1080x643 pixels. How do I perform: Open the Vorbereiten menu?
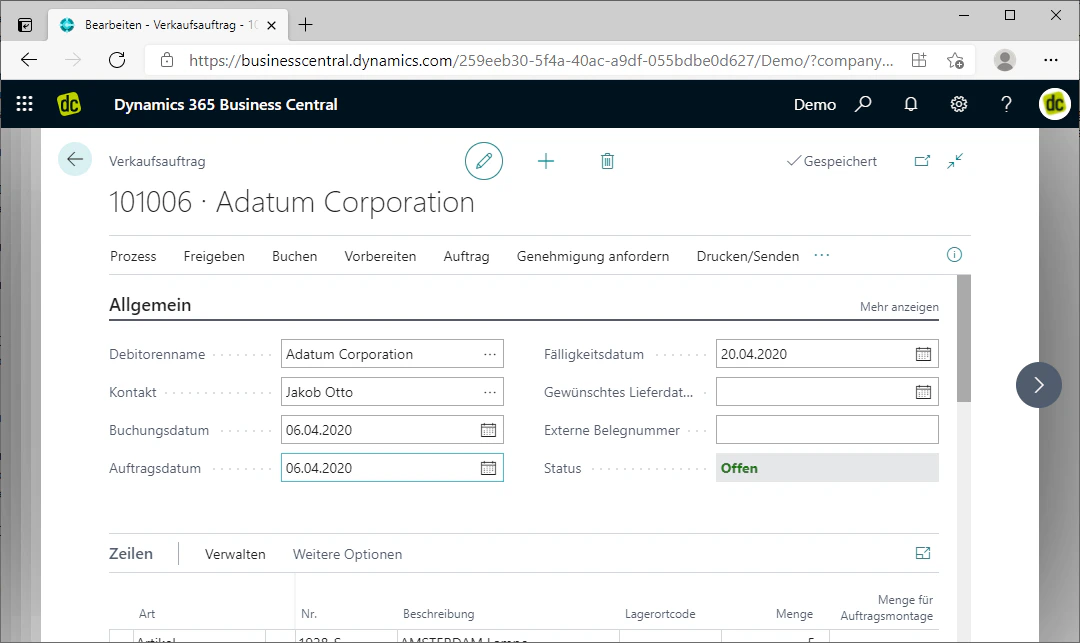[380, 256]
